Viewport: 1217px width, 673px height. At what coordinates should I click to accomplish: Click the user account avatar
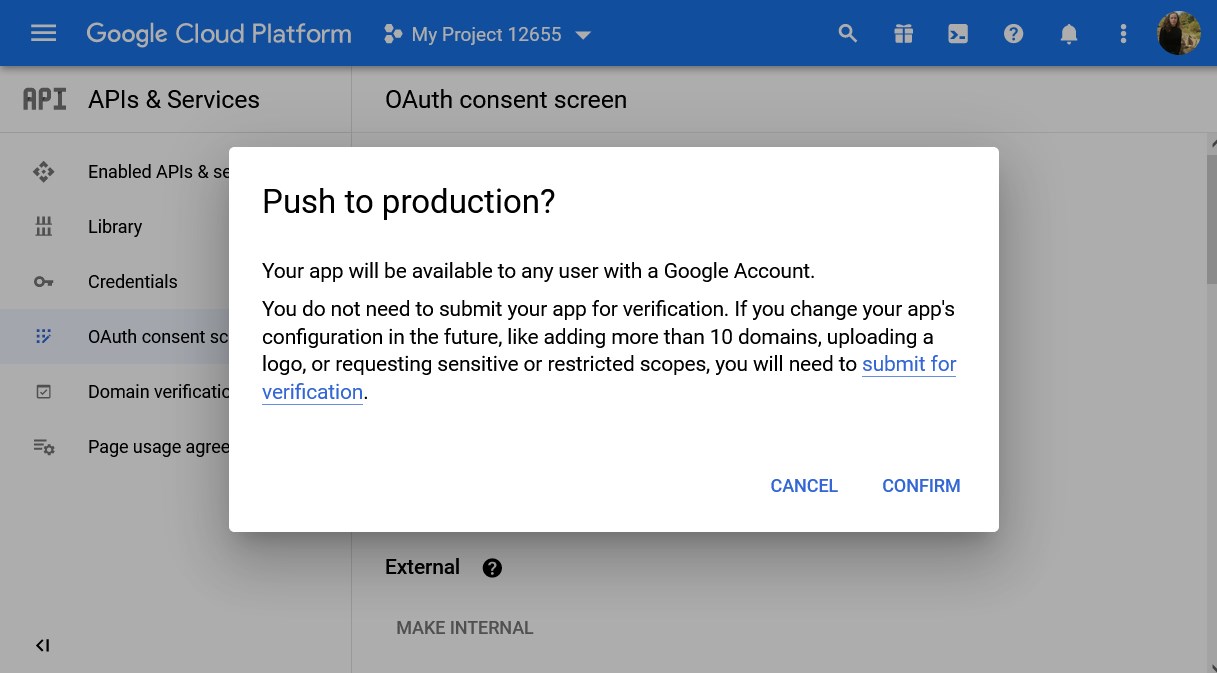click(x=1179, y=34)
